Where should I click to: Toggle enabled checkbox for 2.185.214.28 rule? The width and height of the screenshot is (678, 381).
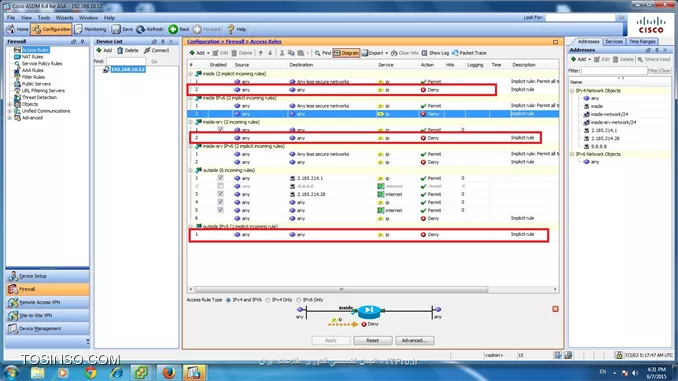pos(221,194)
